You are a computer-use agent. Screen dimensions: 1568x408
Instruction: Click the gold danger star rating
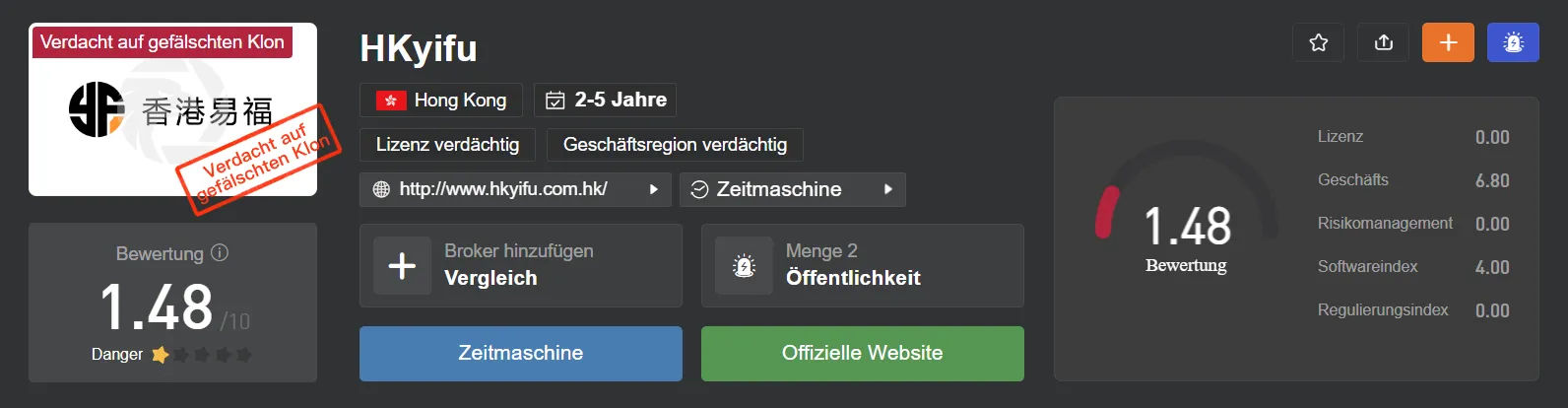pyautogui.click(x=160, y=354)
